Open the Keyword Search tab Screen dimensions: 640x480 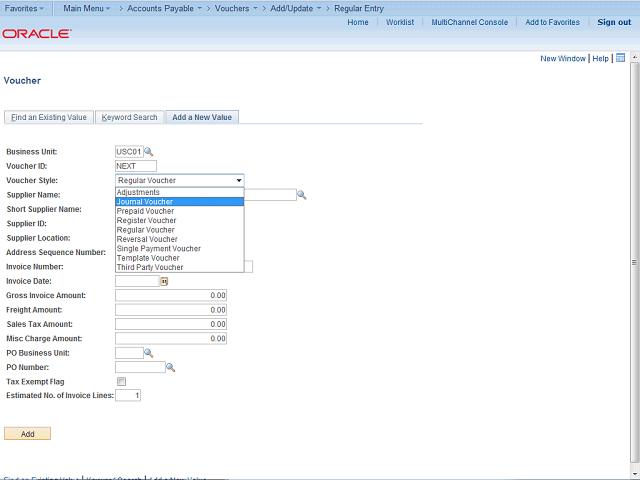(x=130, y=117)
